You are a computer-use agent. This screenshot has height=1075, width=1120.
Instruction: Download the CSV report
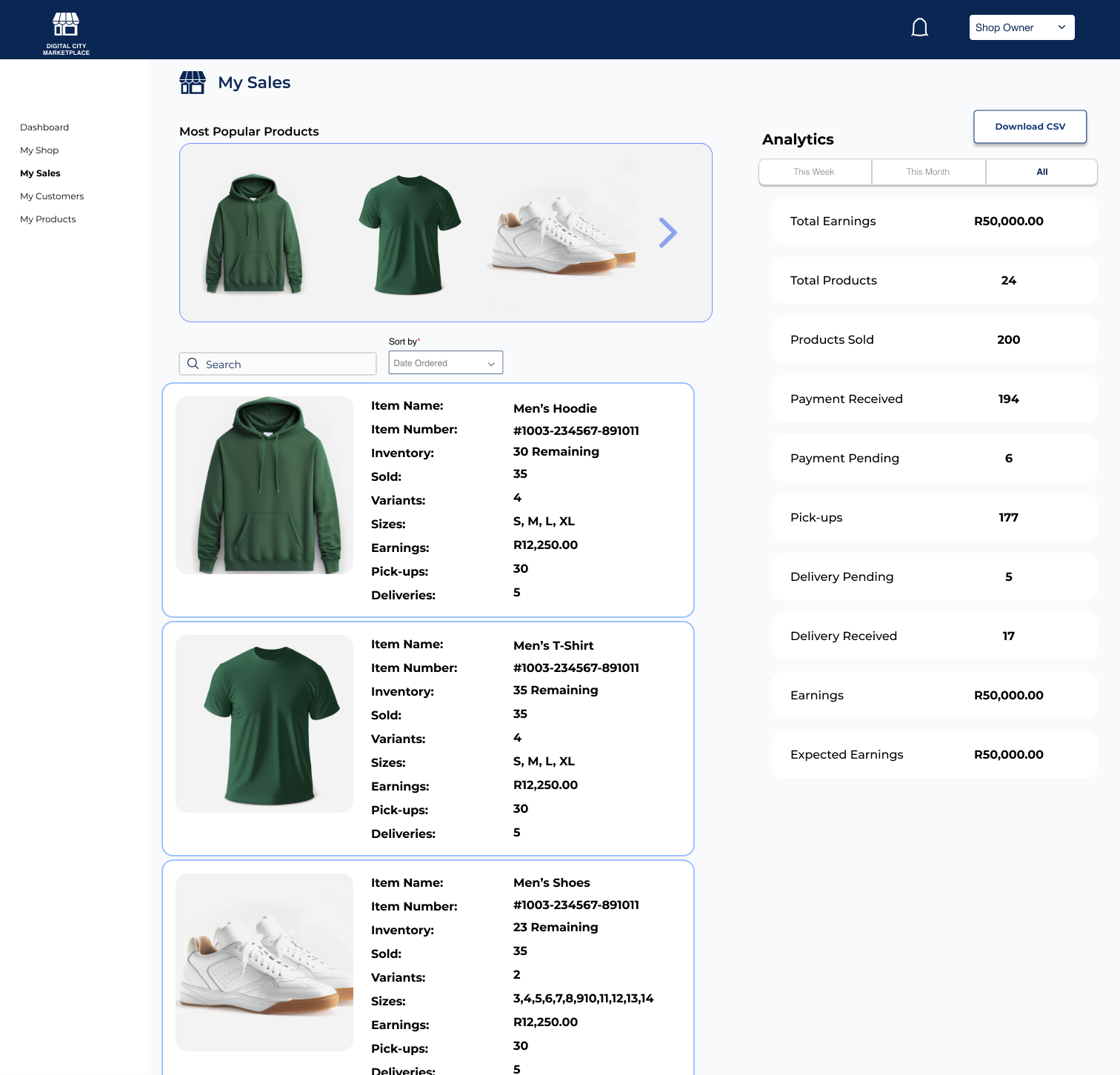point(1030,127)
